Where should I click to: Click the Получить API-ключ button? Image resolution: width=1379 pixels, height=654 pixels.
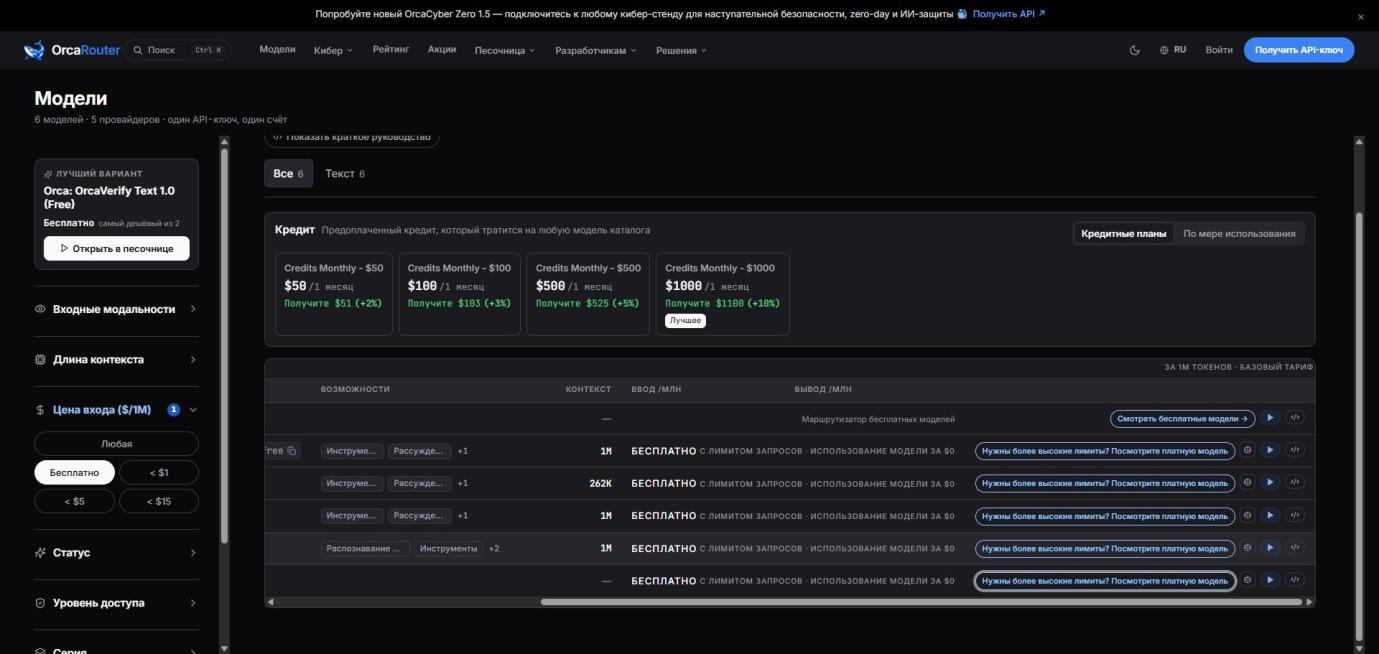point(1299,50)
